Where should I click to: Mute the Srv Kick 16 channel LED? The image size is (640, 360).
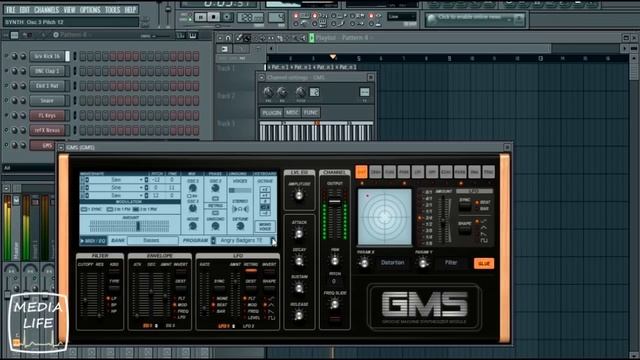[6, 56]
